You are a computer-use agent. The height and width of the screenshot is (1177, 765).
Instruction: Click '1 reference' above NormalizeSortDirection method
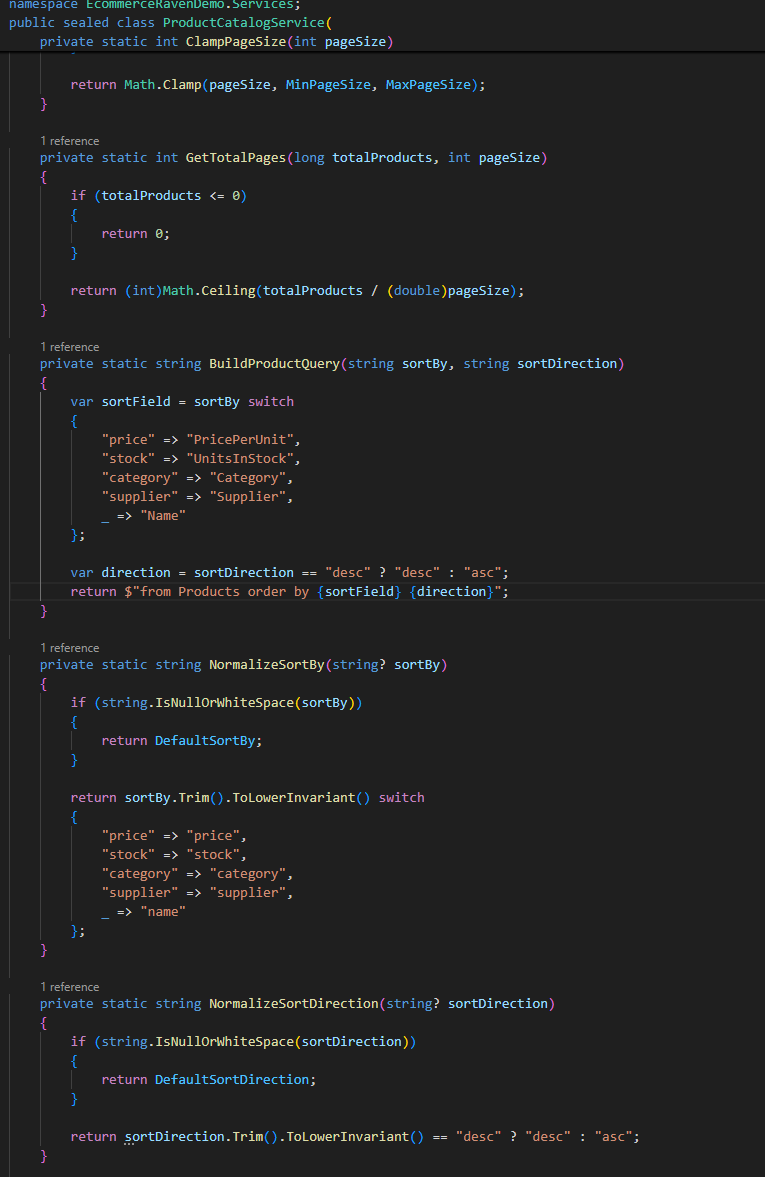coord(69,987)
